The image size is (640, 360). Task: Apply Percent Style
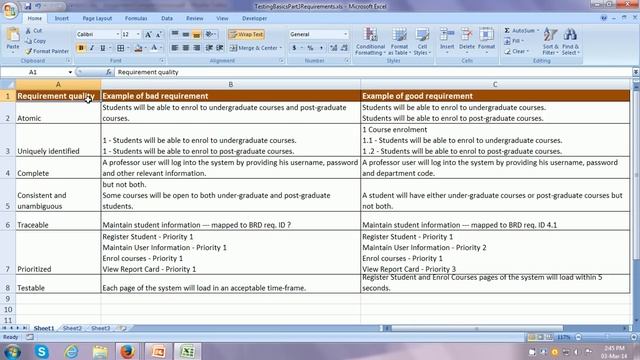(x=310, y=48)
